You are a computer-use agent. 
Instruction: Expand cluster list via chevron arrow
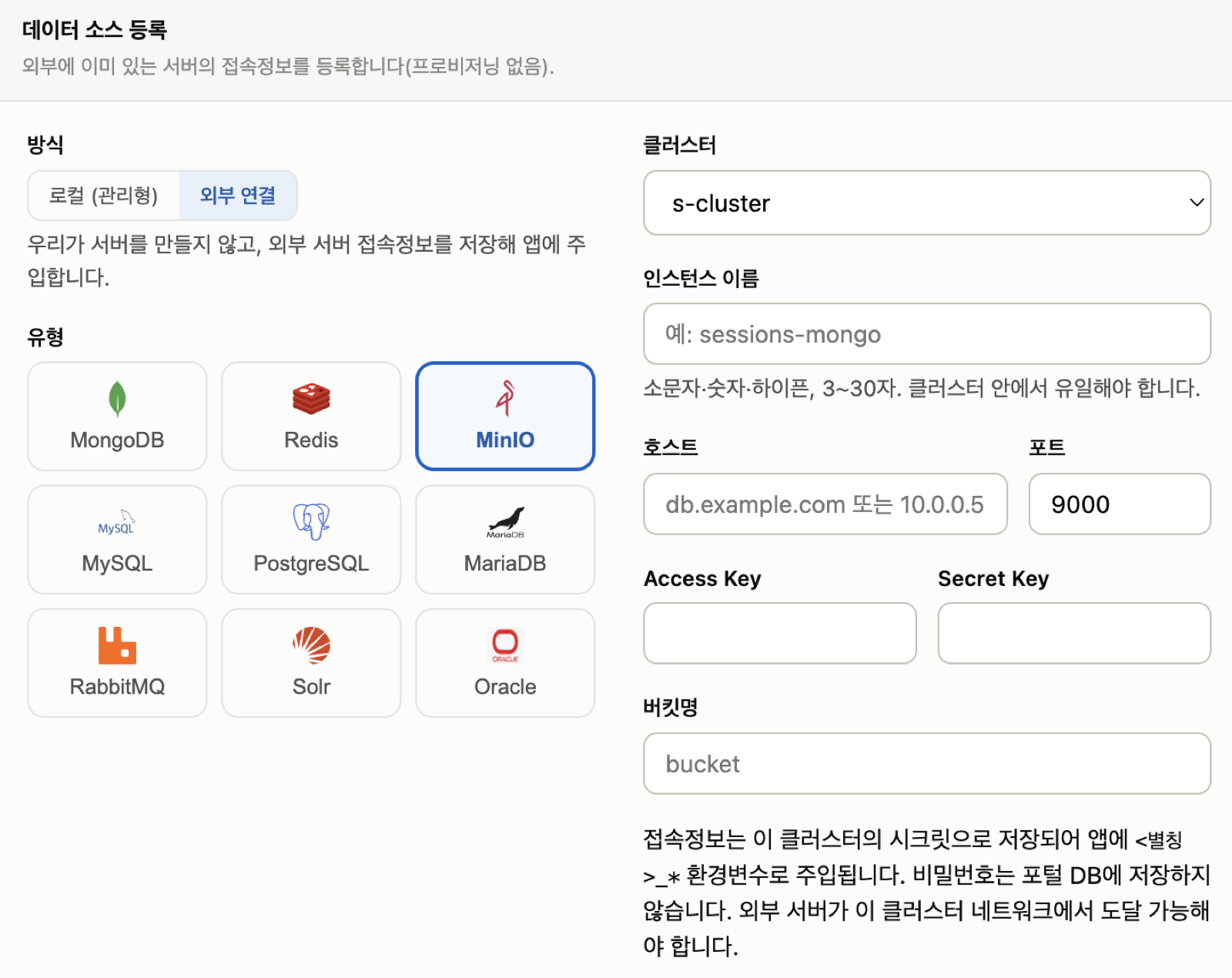coord(1197,203)
